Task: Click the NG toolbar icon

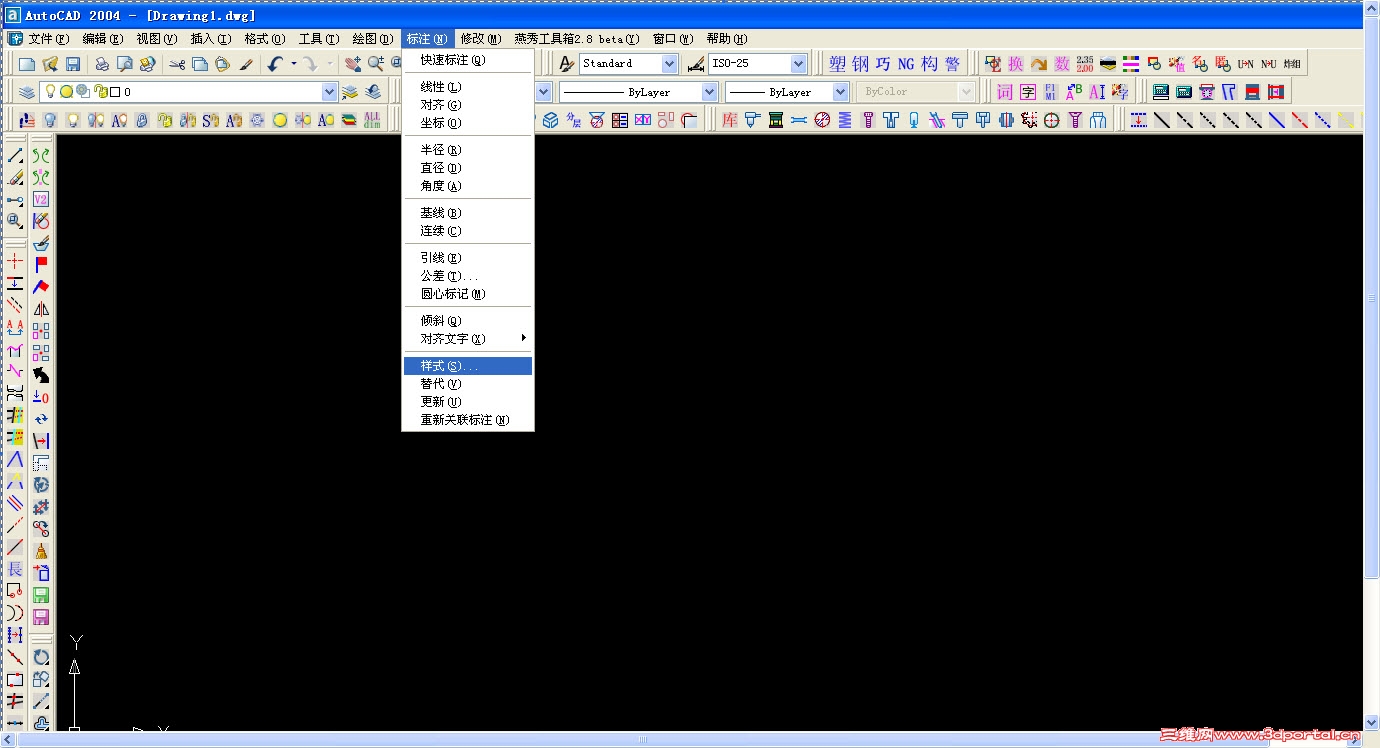Action: 906,64
